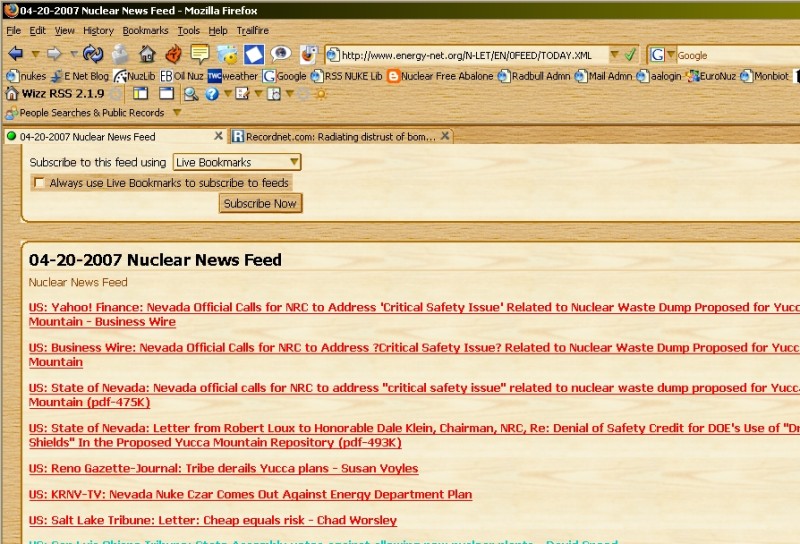Open the Live Bookmarks feed reader dropdown

point(237,162)
